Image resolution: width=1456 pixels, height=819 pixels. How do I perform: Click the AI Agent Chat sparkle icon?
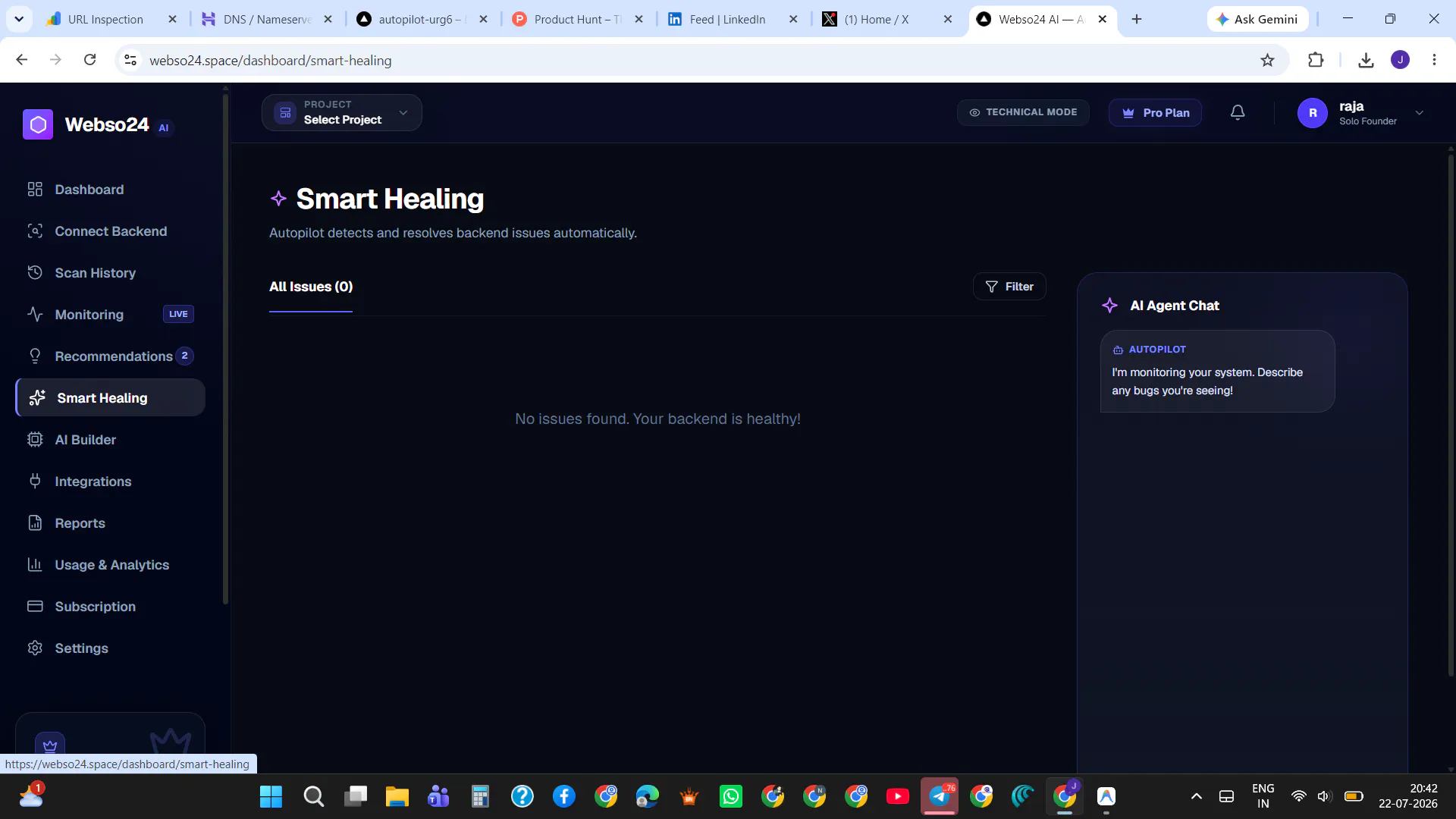(1110, 306)
